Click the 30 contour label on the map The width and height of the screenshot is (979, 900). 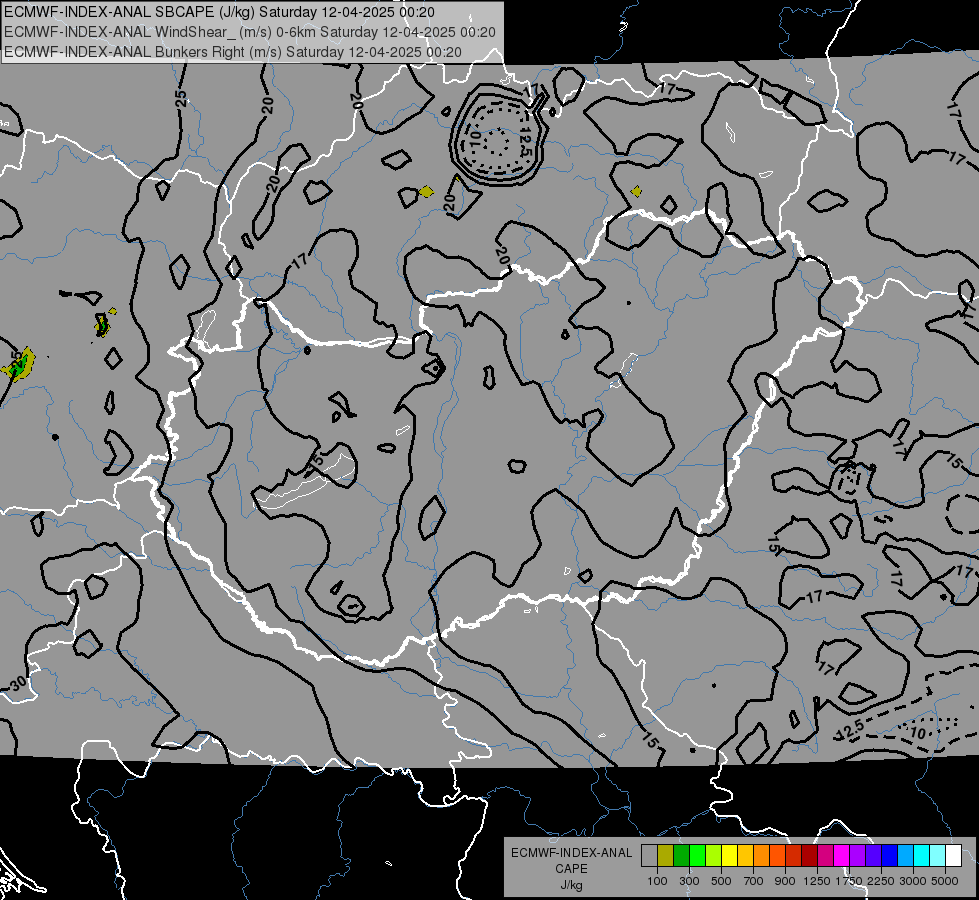[18, 683]
